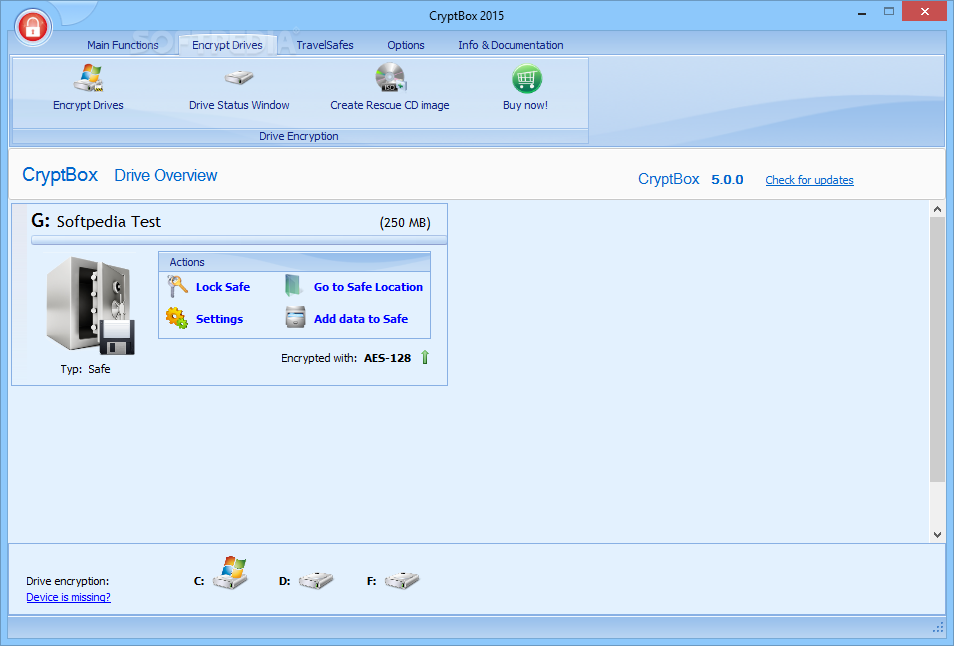Click the gears icon beside Settings
The width and height of the screenshot is (954, 646).
coord(177,318)
